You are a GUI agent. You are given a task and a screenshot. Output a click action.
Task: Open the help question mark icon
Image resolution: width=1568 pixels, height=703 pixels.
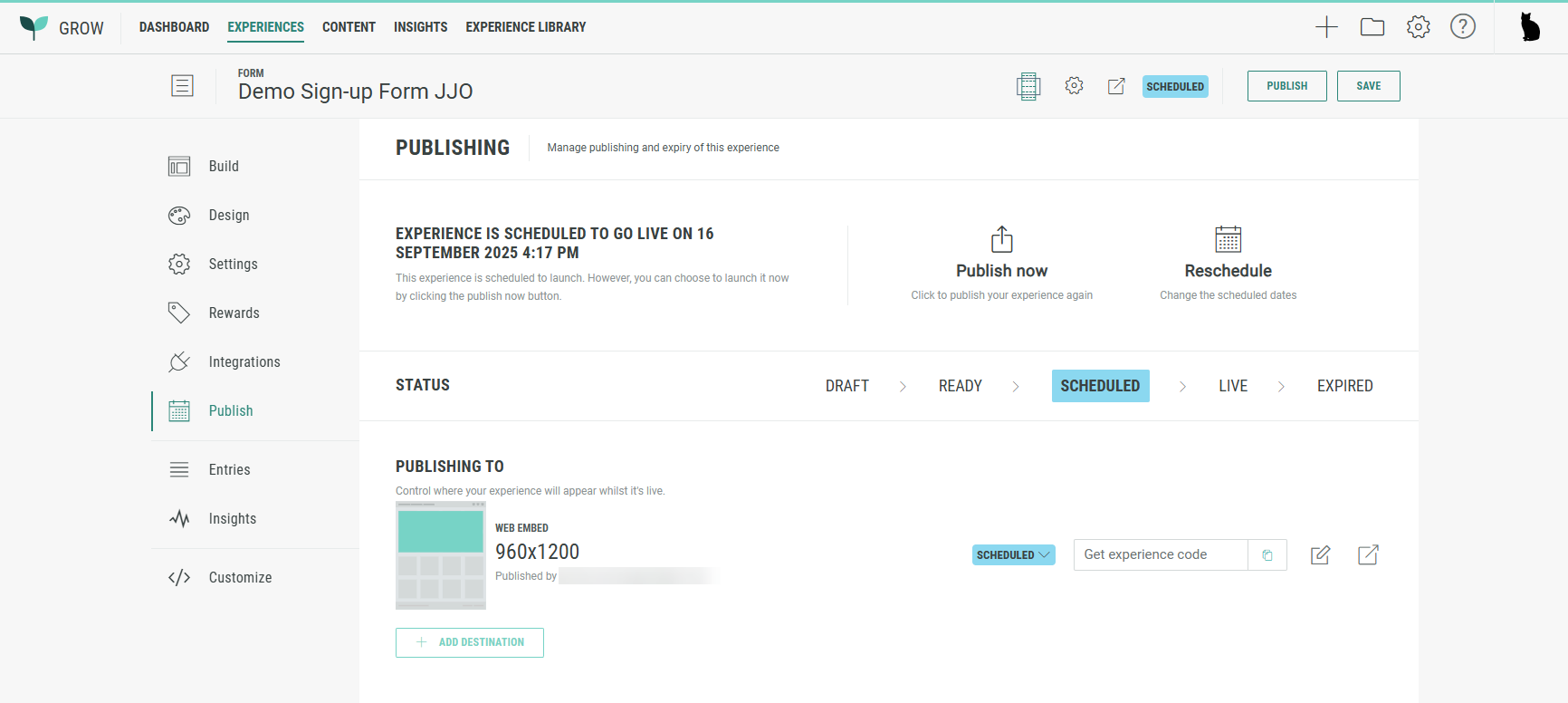tap(1463, 27)
